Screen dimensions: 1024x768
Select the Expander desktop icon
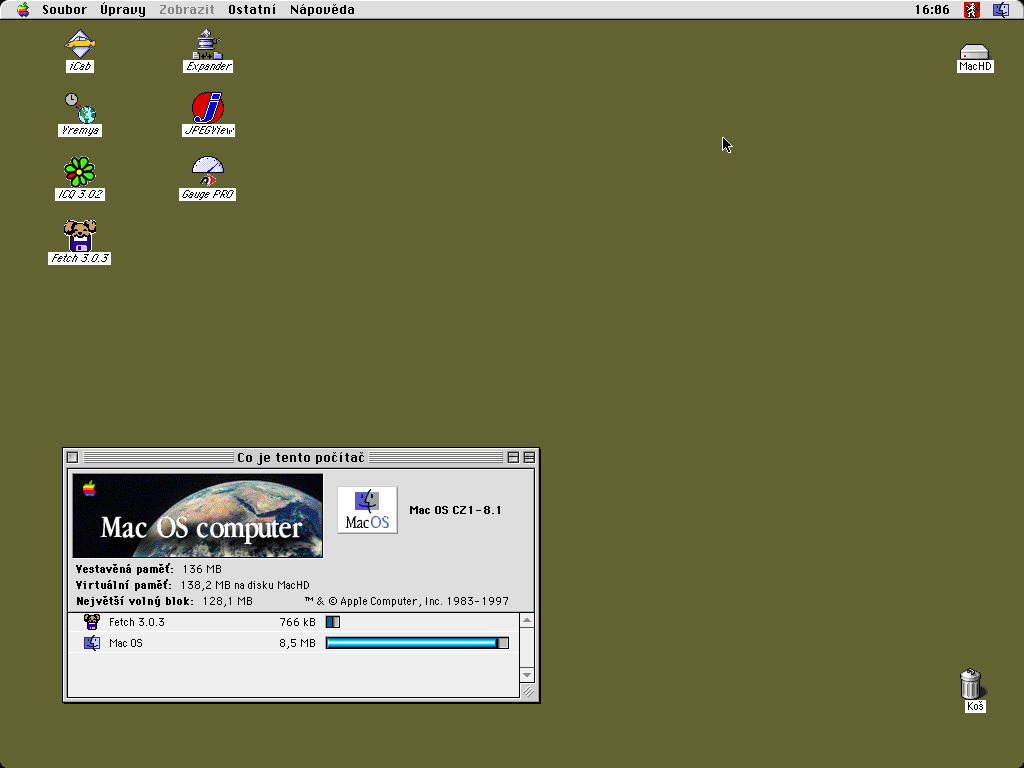pyautogui.click(x=208, y=44)
